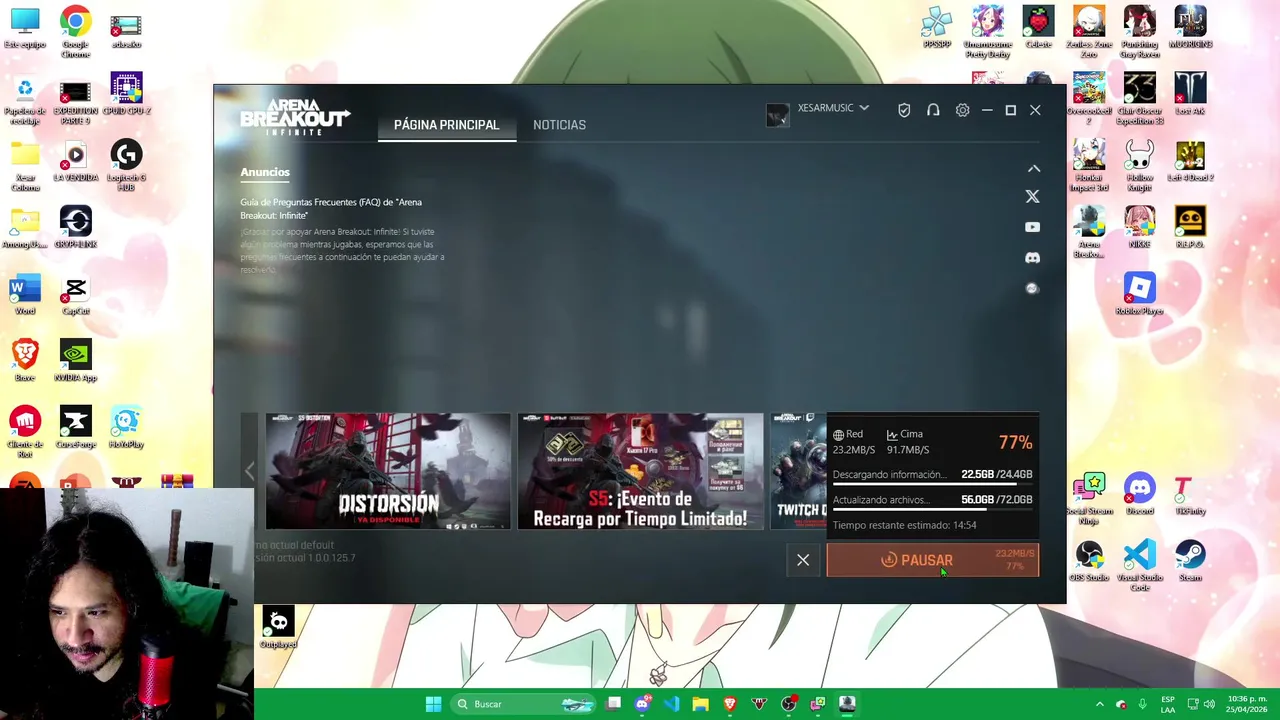Open Zenless Zone Zero desktop shortcut
Viewport: 1280px width, 720px height.
1089,31
